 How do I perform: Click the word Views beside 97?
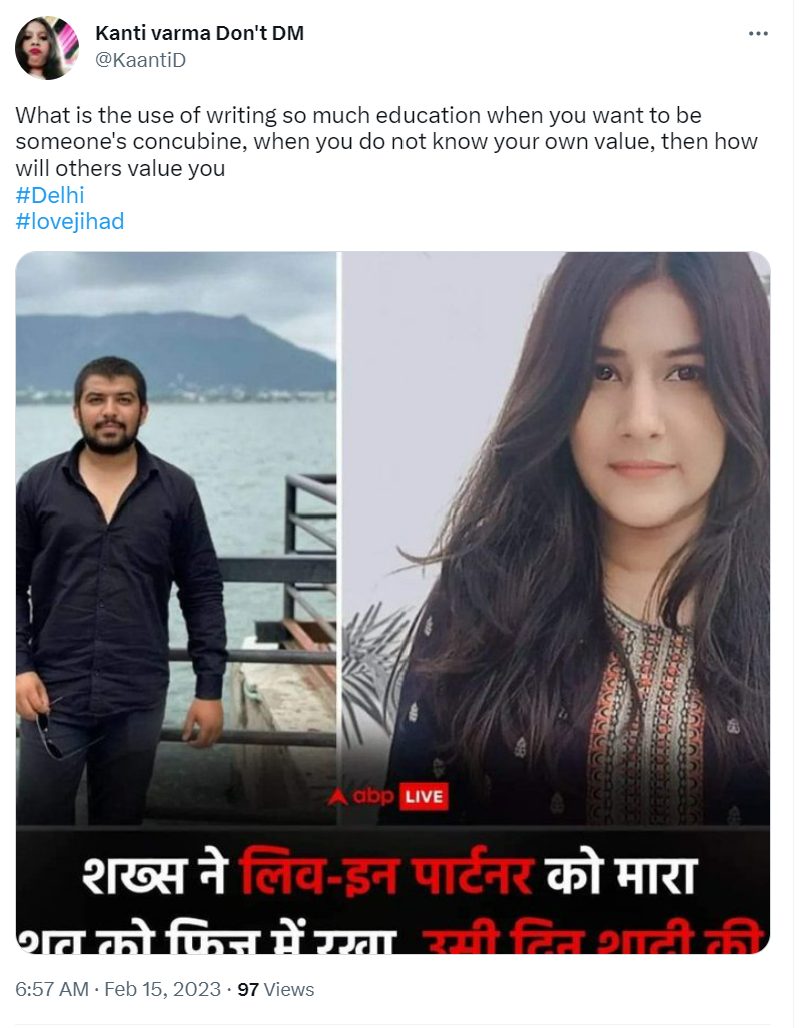[289, 989]
